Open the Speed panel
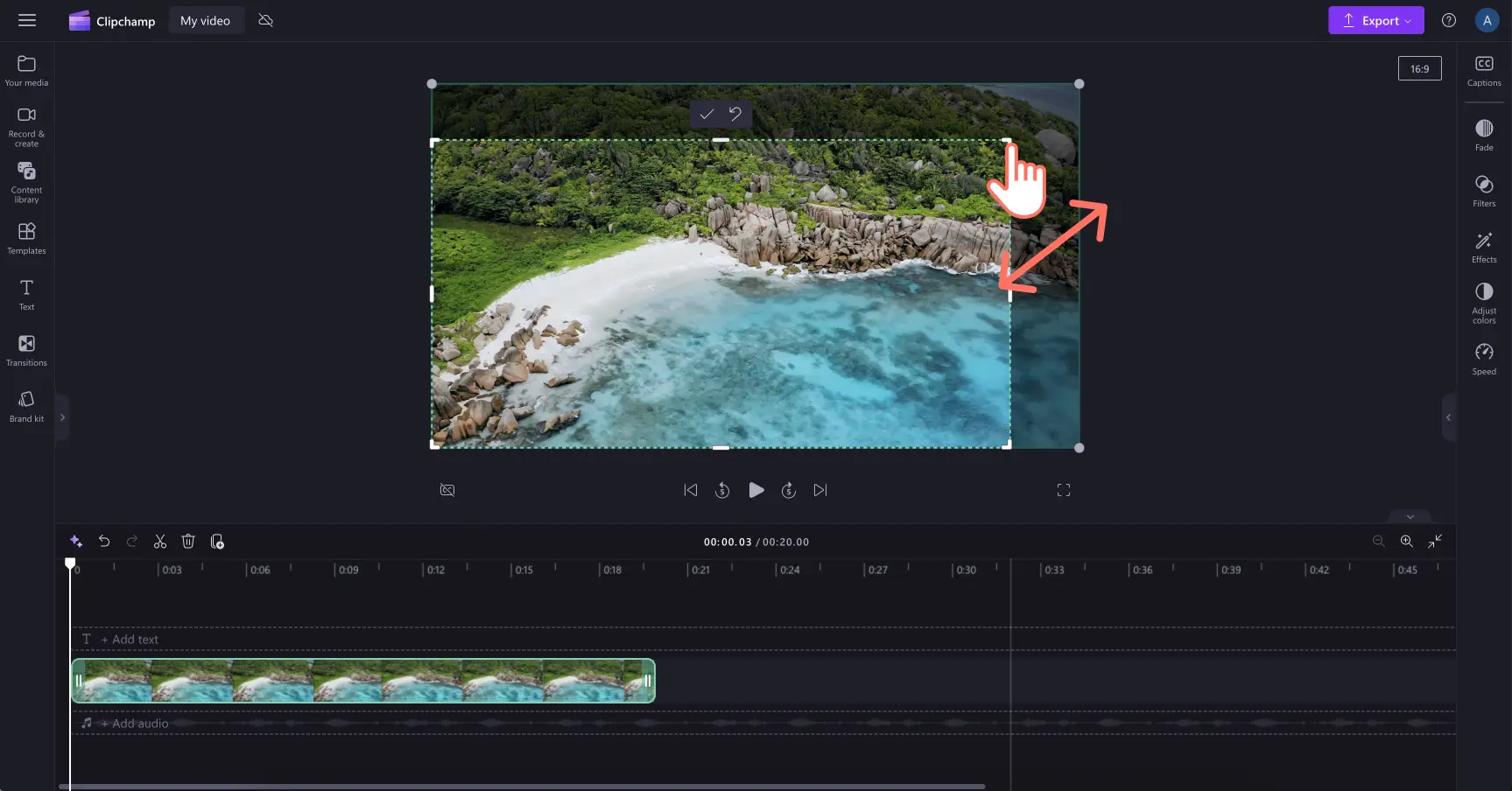The height and width of the screenshot is (791, 1512). (1484, 360)
